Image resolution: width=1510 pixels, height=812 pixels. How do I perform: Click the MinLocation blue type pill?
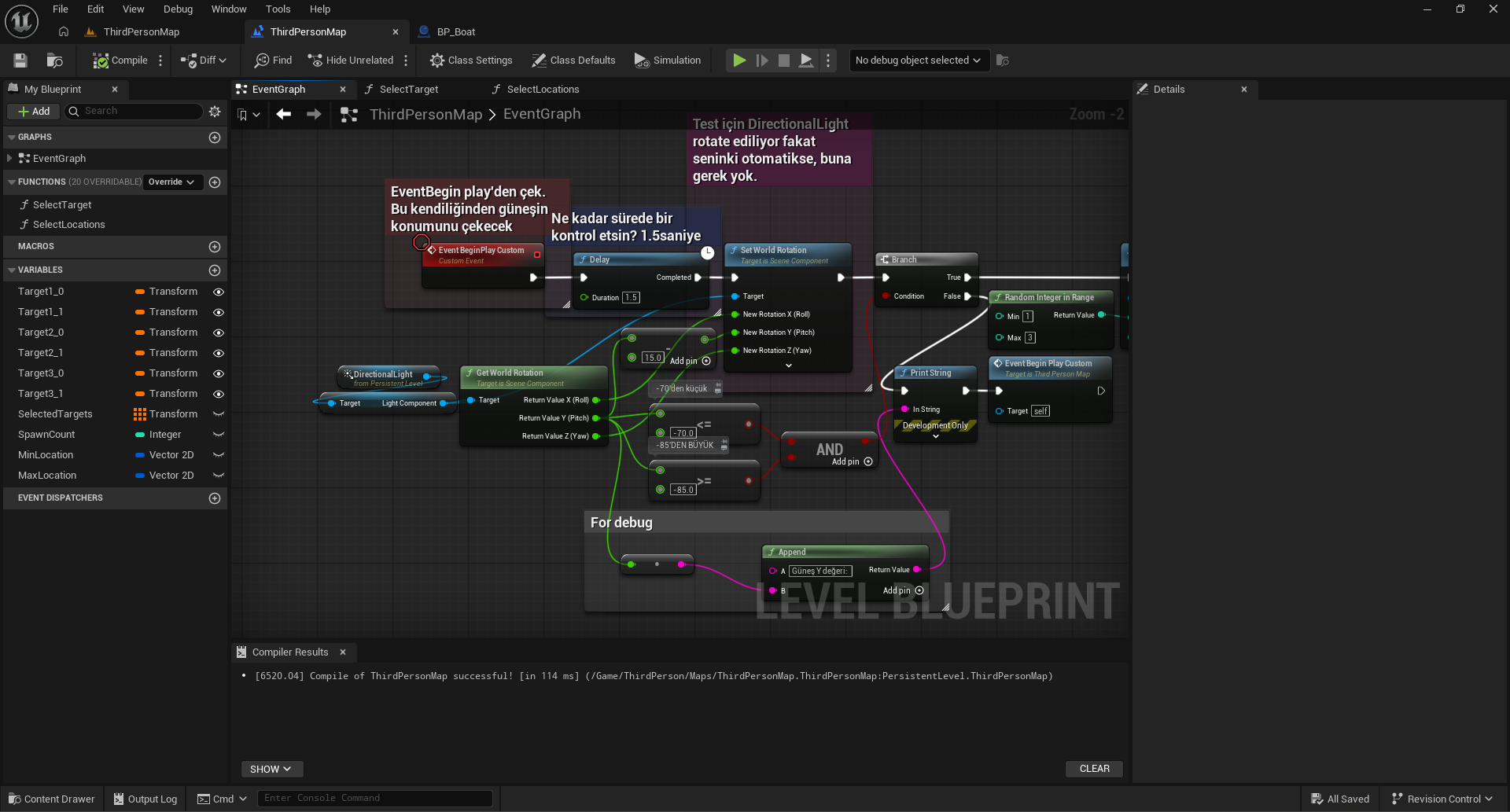pos(140,455)
